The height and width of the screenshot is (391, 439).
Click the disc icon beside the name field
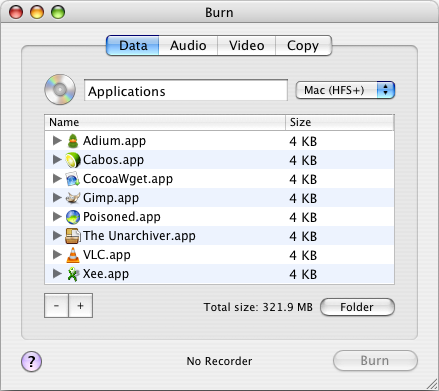[x=60, y=89]
